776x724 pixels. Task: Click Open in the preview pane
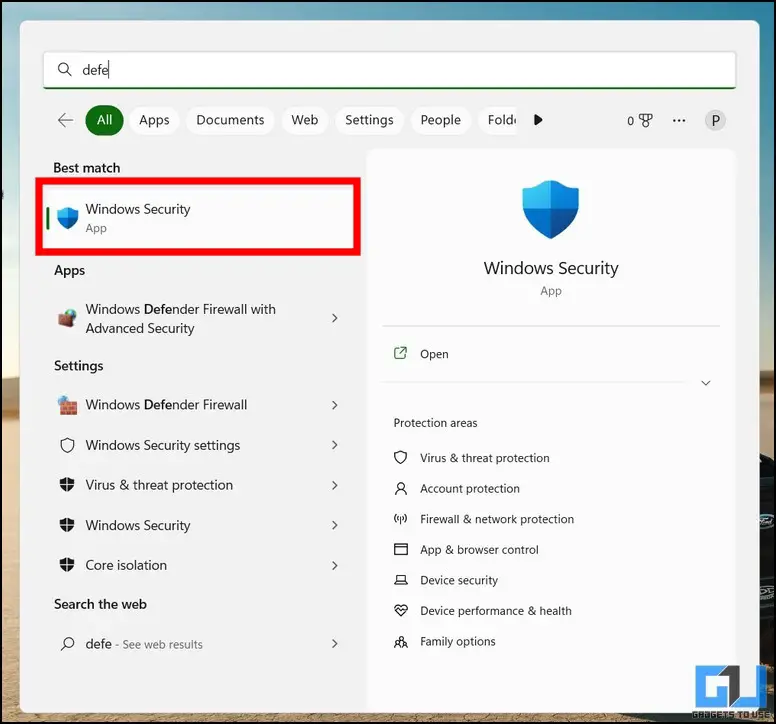[x=434, y=354]
